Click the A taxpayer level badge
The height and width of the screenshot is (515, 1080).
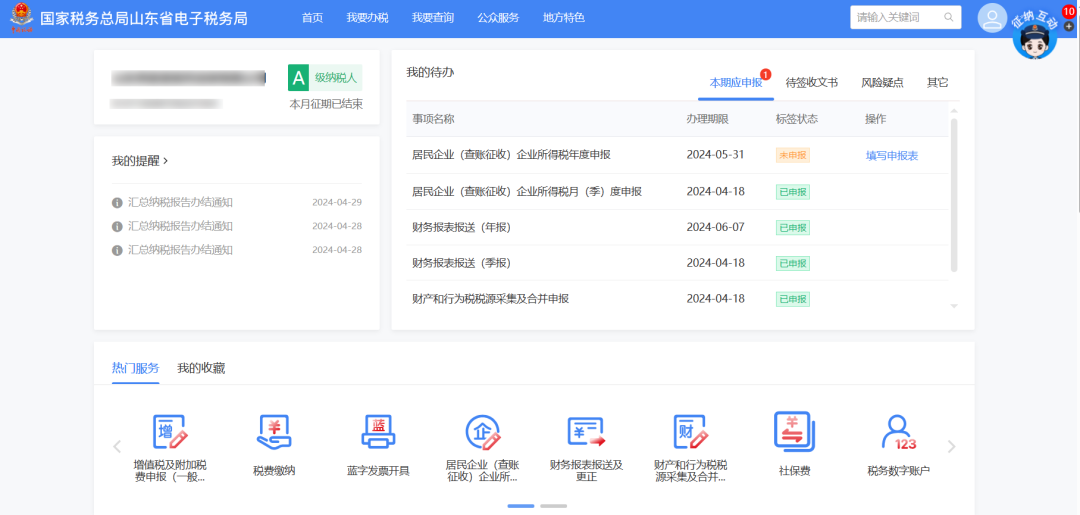click(x=298, y=78)
